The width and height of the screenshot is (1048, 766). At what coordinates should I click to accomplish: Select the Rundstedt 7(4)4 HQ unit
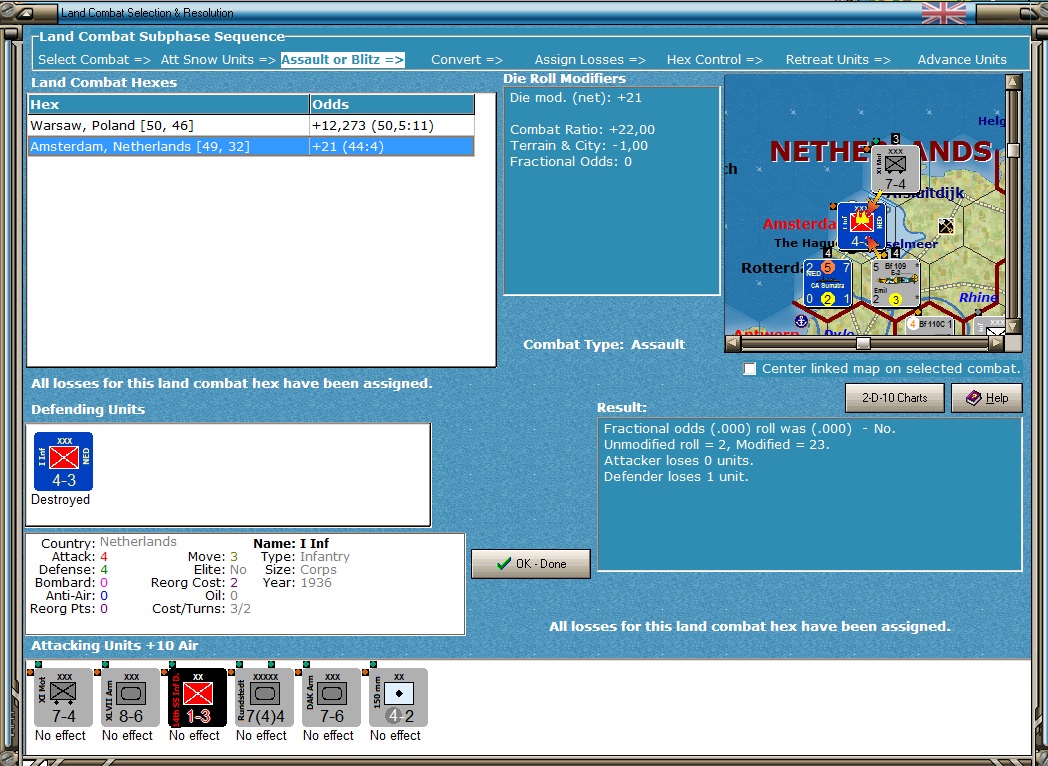[x=264, y=697]
